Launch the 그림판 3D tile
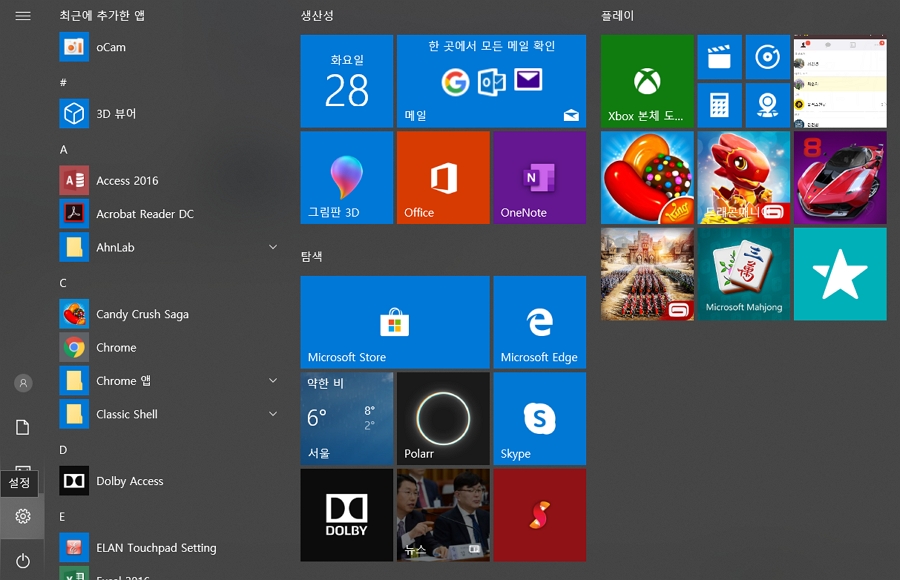 347,177
